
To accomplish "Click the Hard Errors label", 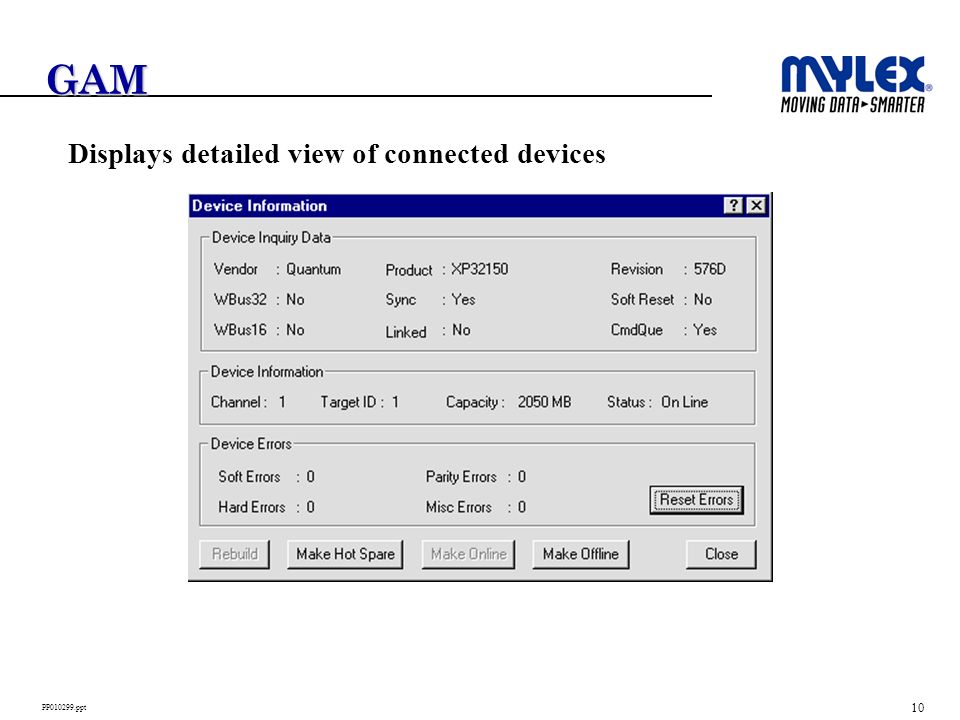I will (252, 508).
